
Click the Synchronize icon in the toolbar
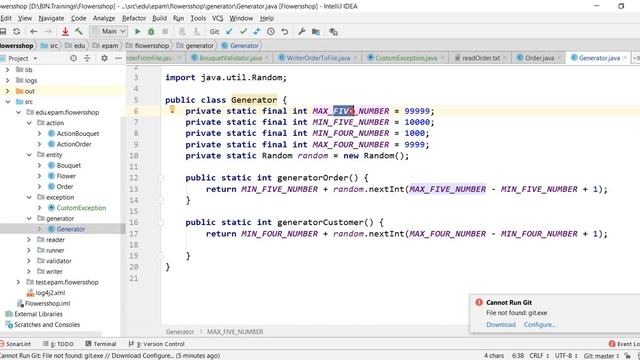[16, 31]
